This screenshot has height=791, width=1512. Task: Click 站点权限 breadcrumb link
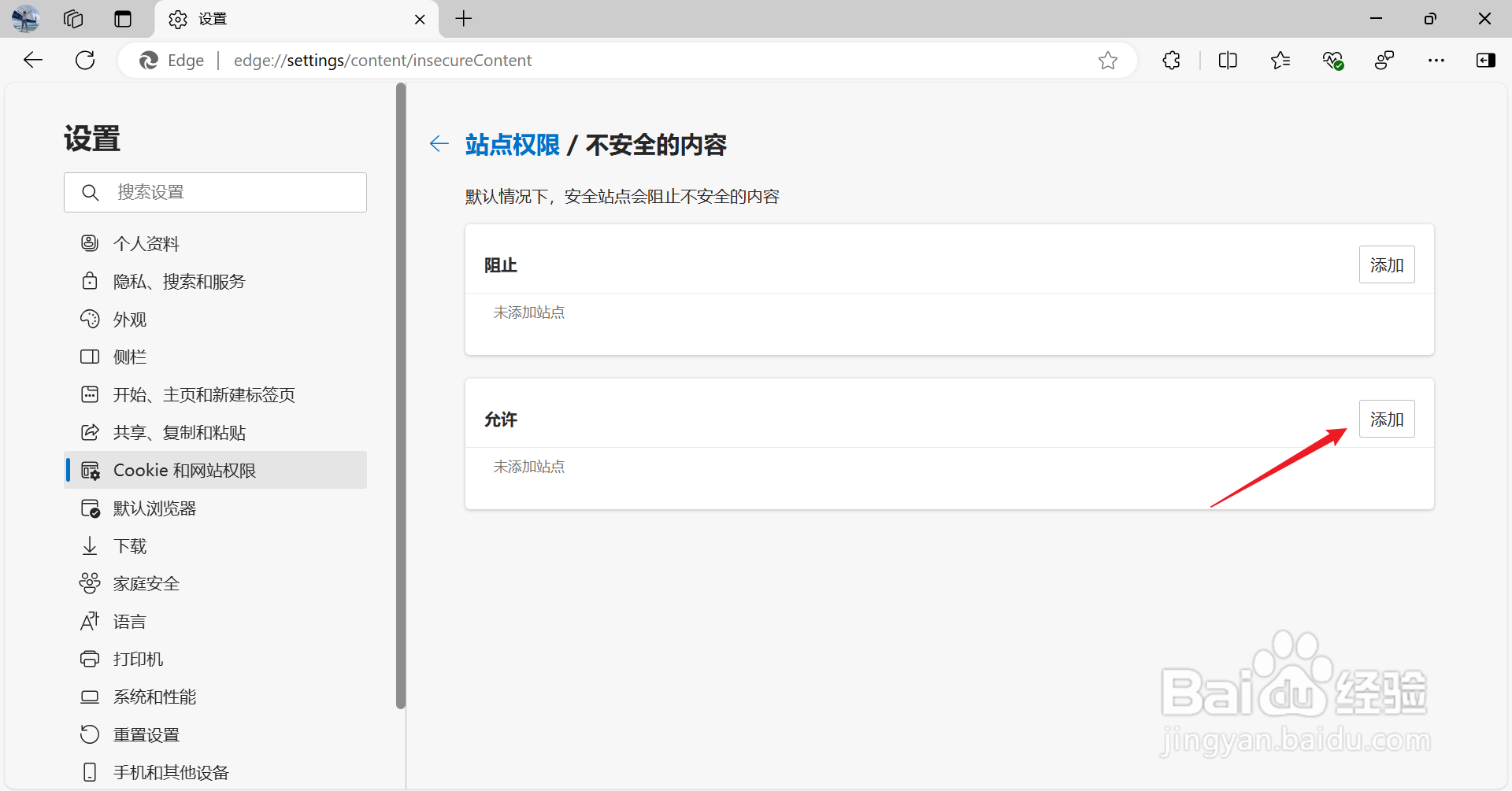511,145
